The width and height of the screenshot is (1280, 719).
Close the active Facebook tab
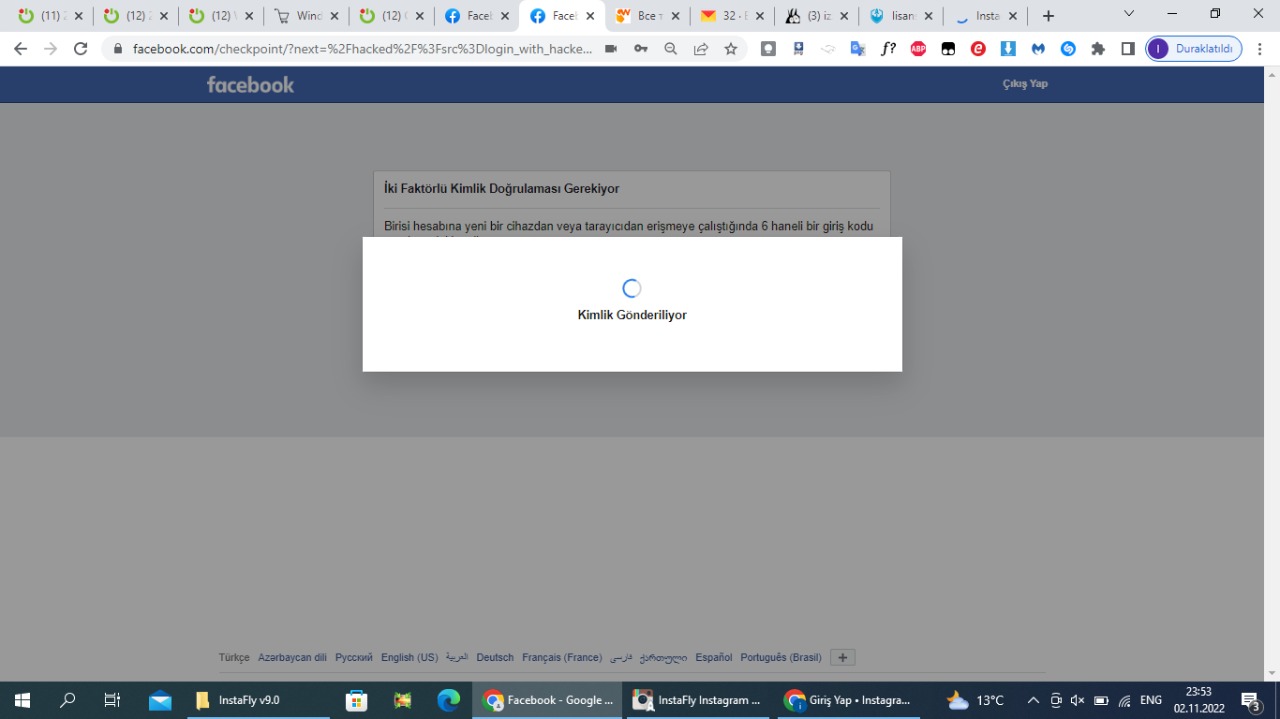coord(590,16)
